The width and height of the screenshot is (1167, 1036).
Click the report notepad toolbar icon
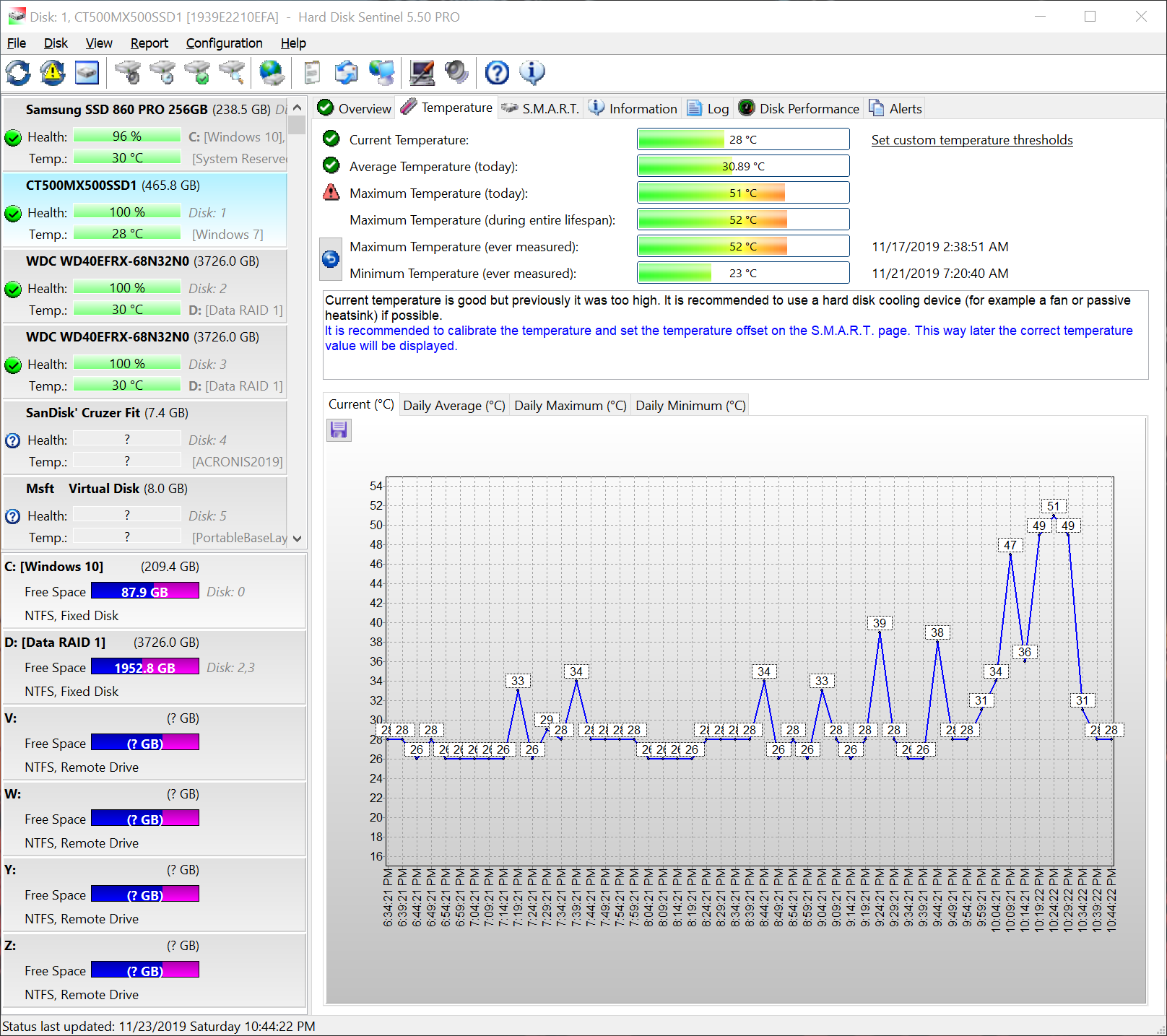[x=312, y=72]
